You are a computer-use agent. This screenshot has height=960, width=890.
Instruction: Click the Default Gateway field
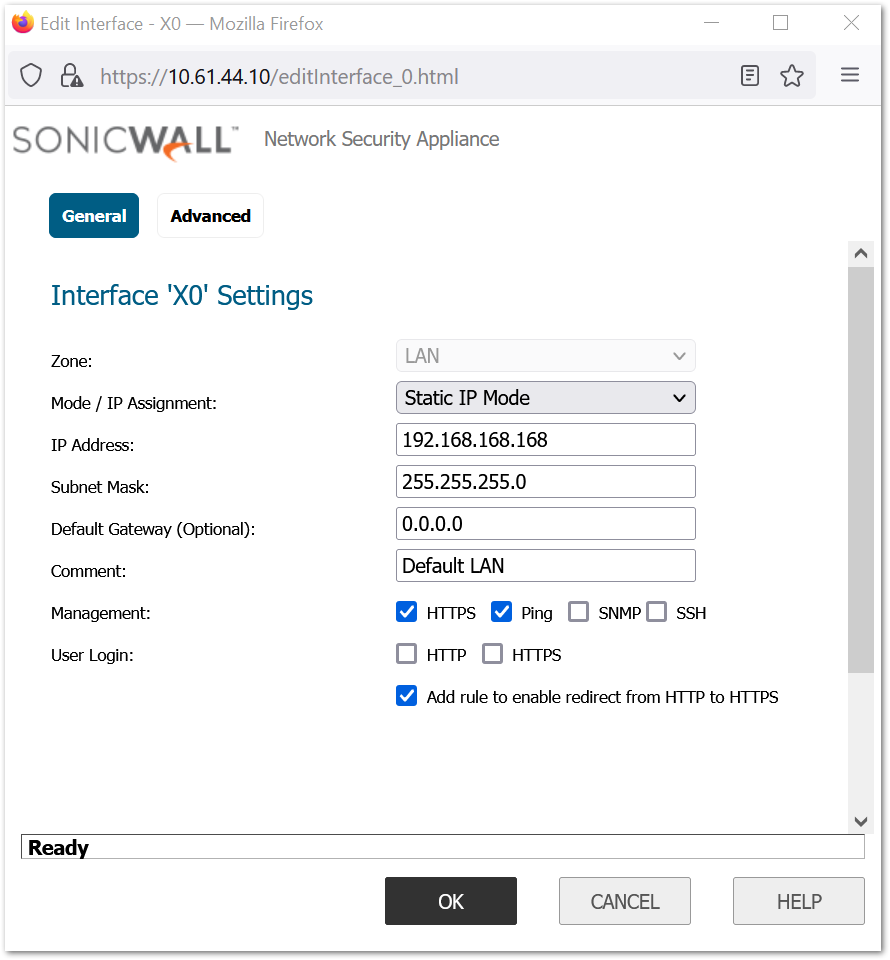pos(545,523)
